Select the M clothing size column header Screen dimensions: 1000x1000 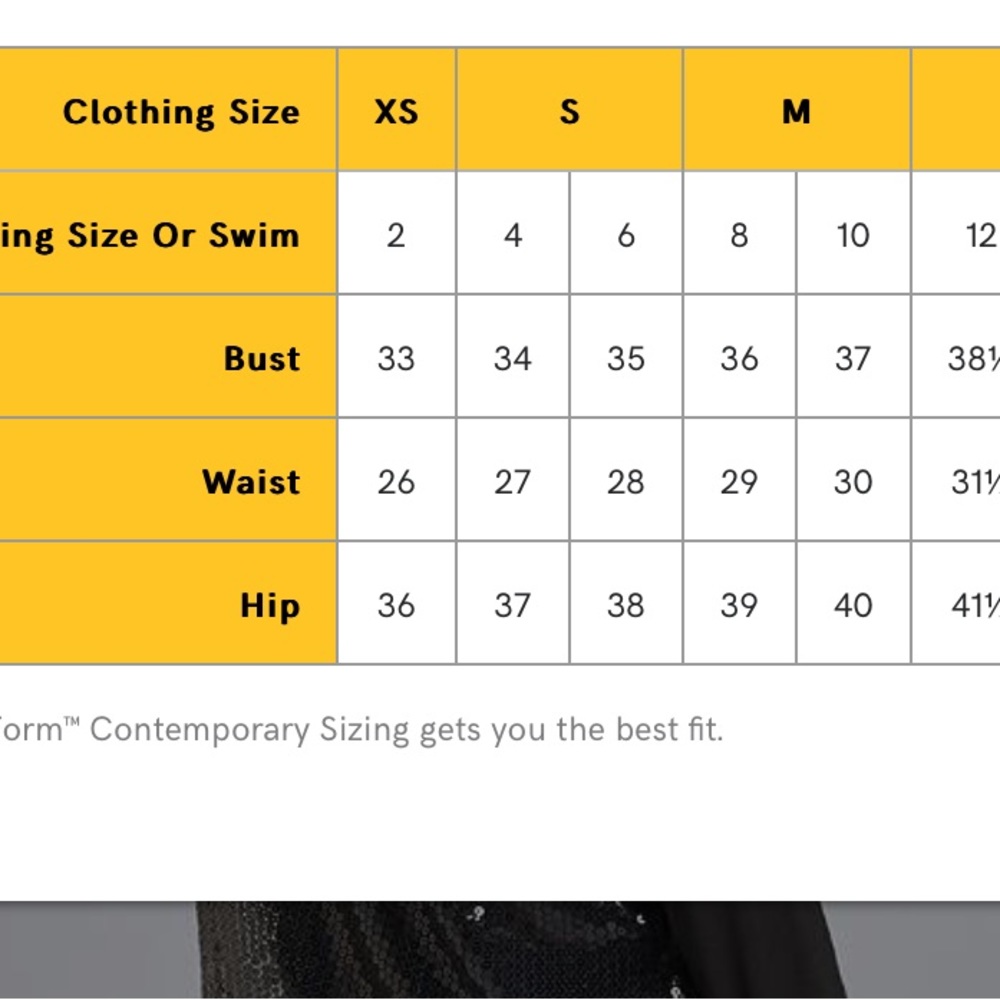click(797, 110)
